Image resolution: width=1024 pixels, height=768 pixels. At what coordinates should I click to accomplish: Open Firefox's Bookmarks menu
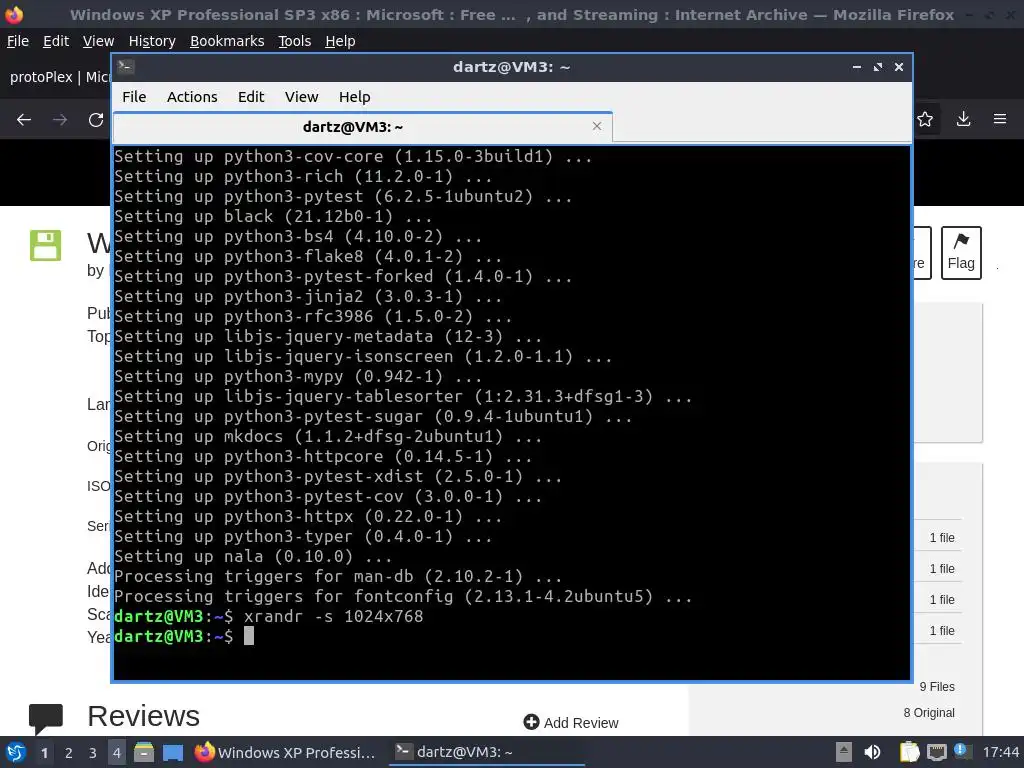click(x=227, y=41)
